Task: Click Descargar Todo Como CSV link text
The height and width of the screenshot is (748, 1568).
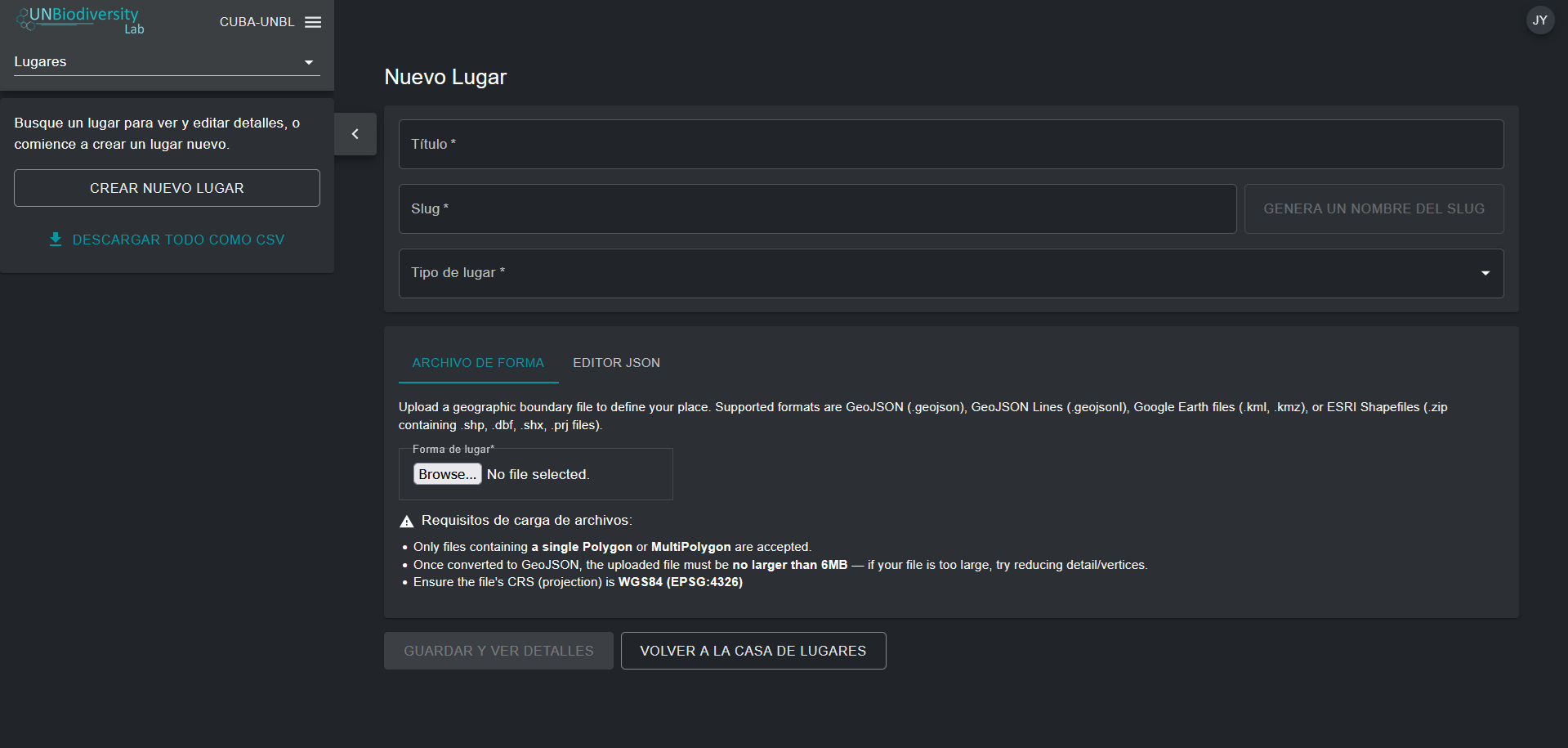Action: [x=178, y=240]
